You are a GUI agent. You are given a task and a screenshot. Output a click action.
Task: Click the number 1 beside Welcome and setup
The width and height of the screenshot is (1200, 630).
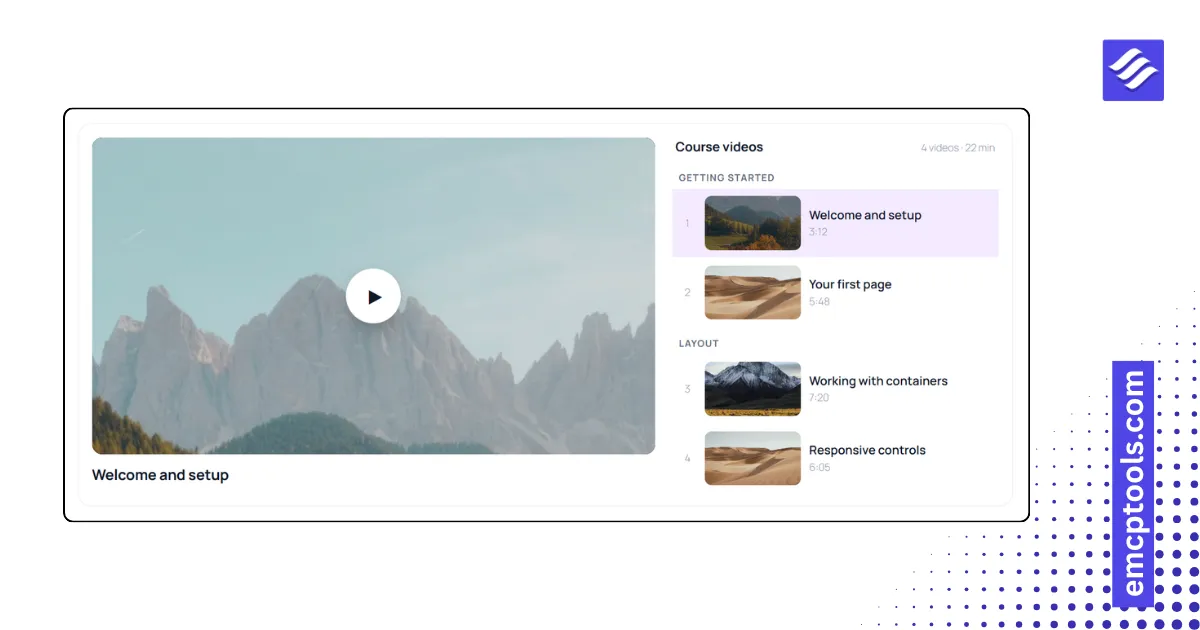point(687,223)
